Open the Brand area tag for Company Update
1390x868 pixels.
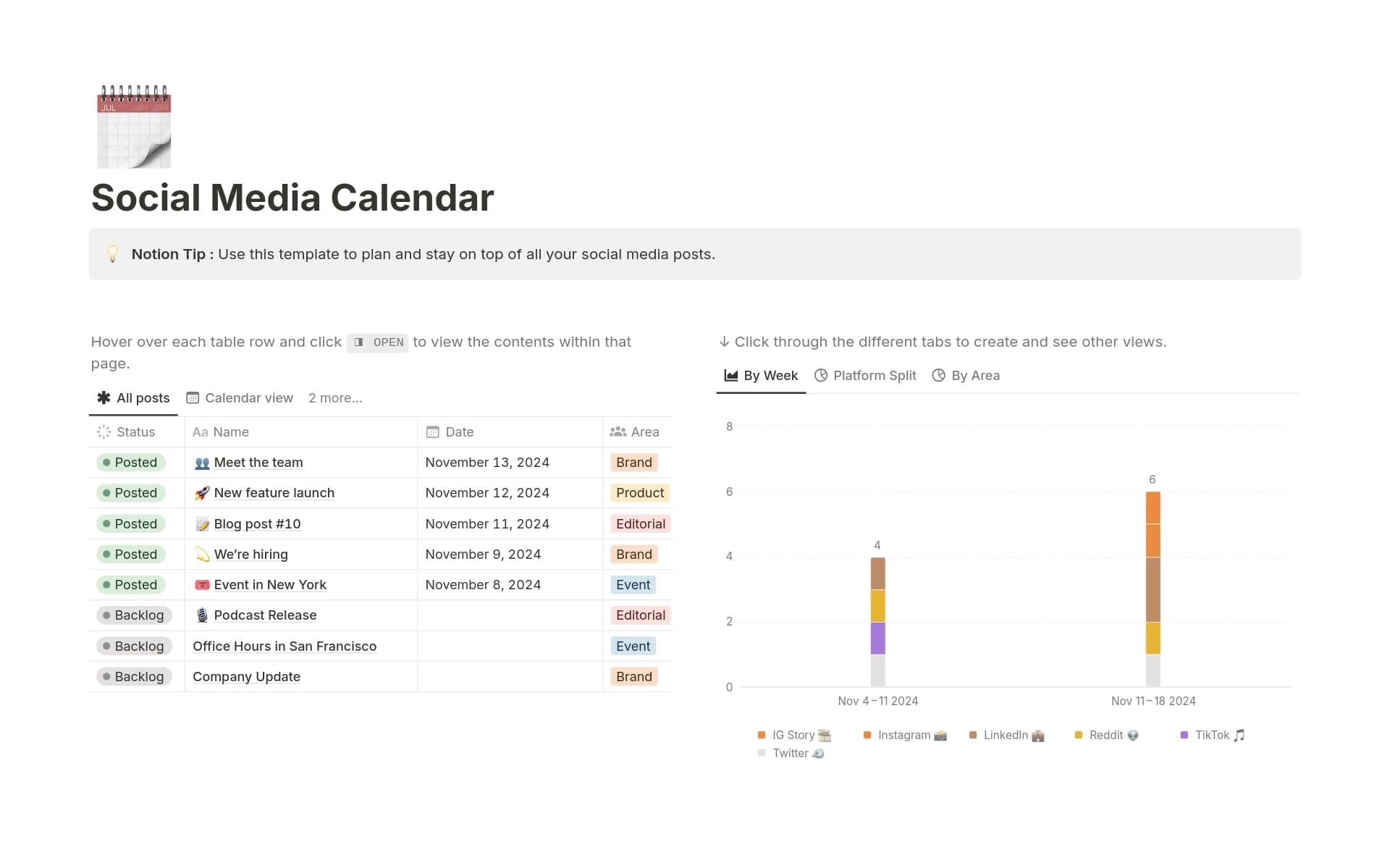tap(633, 676)
